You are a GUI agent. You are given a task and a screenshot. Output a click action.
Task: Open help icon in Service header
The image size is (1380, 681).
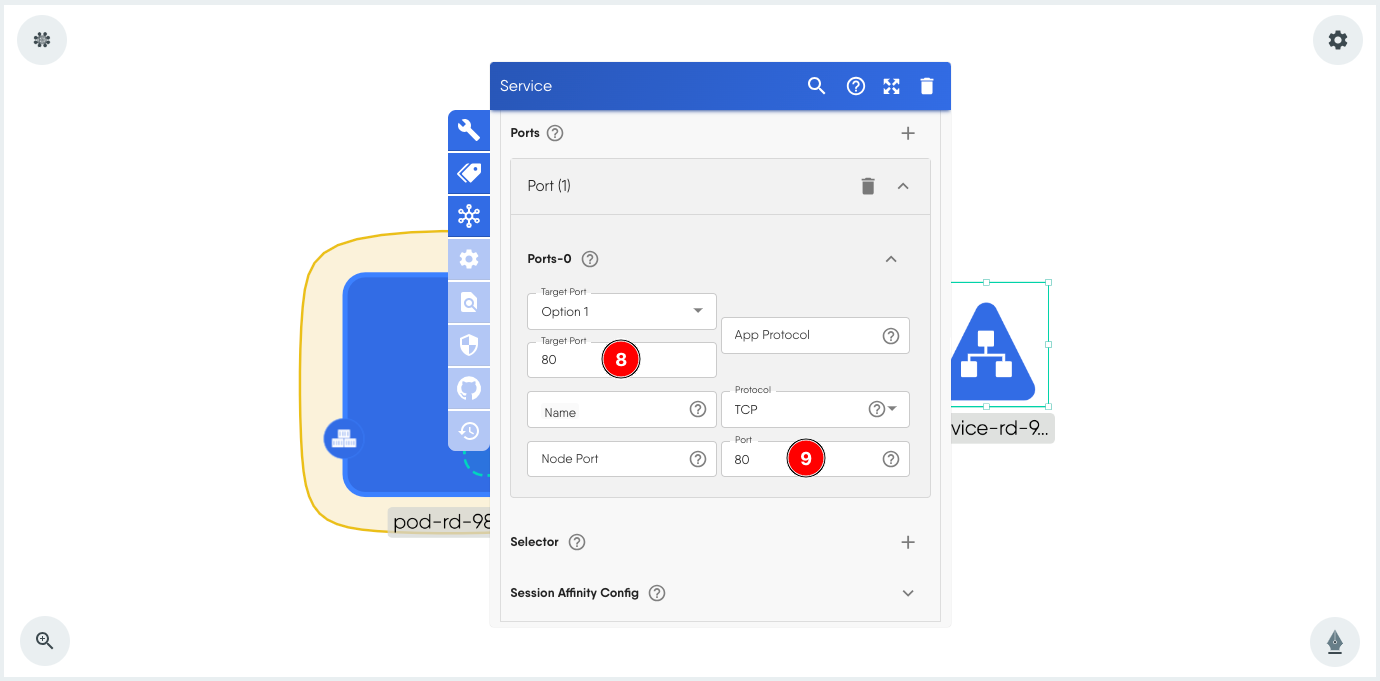pyautogui.click(x=856, y=86)
